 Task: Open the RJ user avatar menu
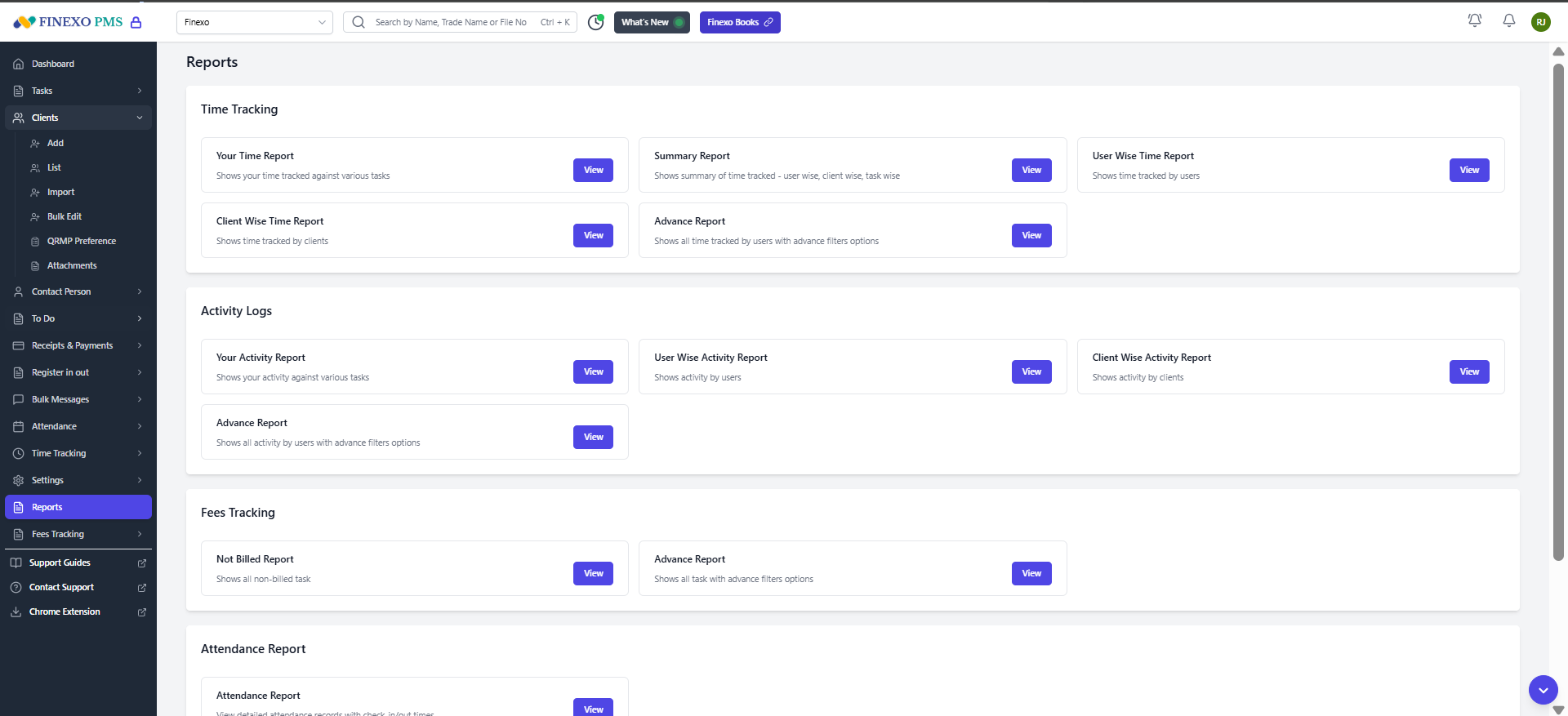tap(1540, 22)
